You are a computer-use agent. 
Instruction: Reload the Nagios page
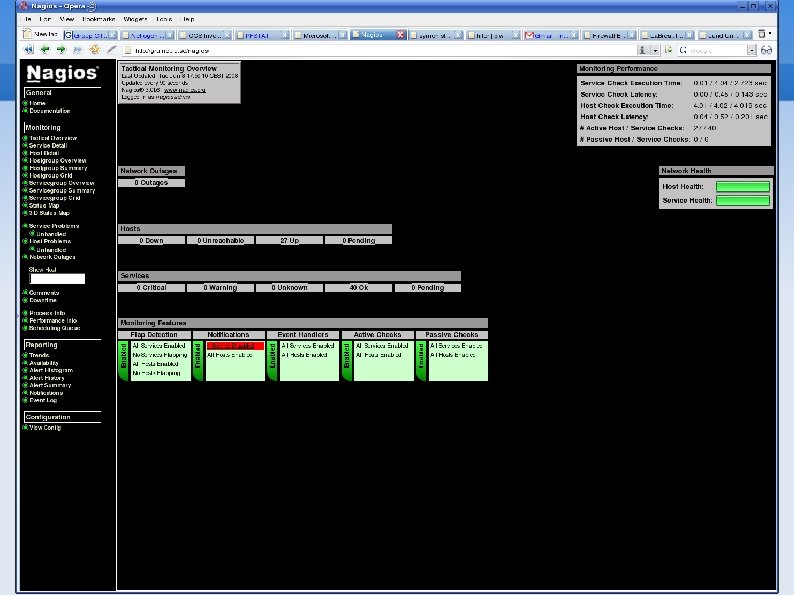click(x=94, y=50)
